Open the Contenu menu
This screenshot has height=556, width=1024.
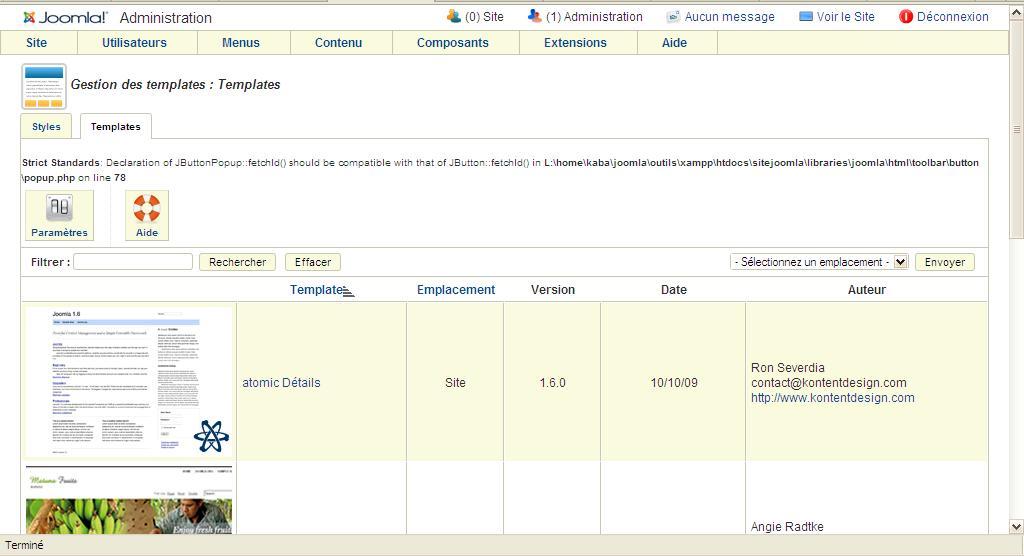[338, 42]
